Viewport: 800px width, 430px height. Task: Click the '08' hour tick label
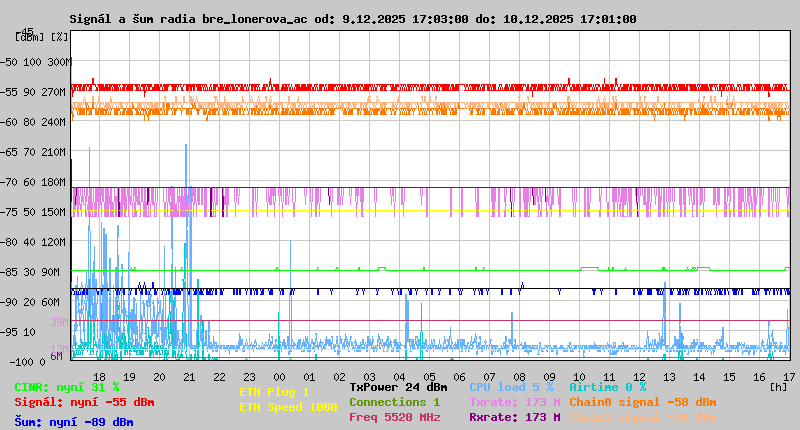pyautogui.click(x=519, y=377)
